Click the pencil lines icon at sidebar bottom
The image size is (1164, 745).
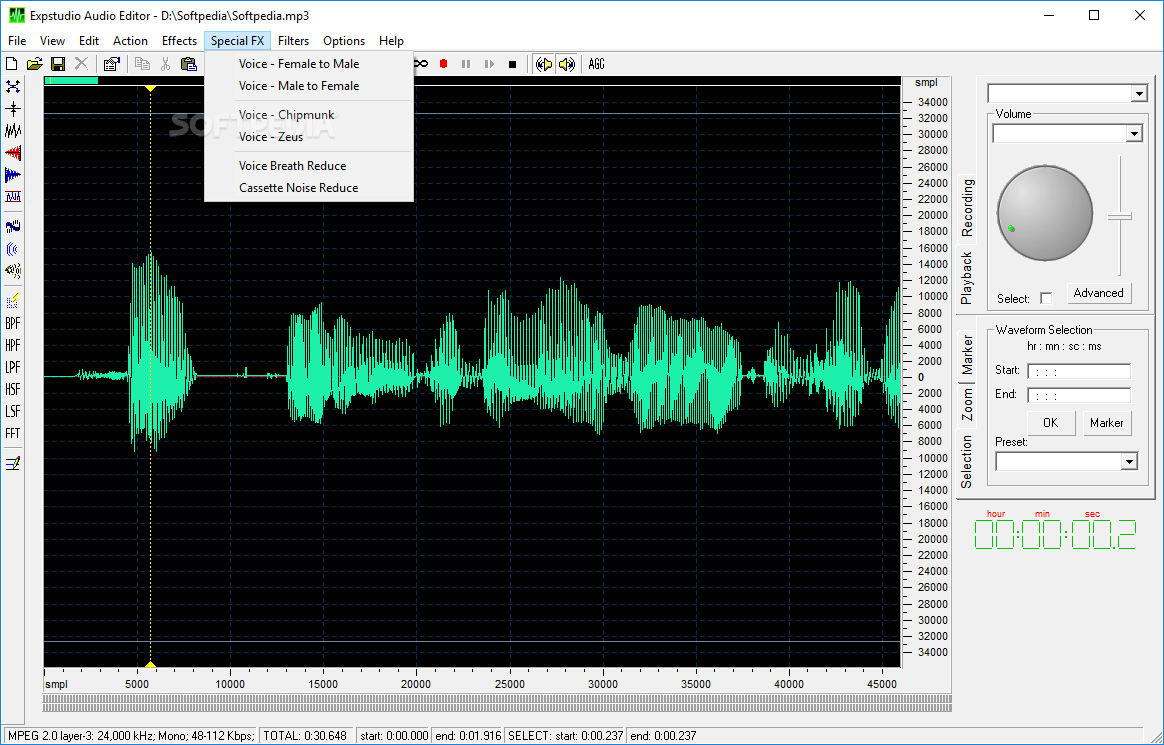[13, 464]
